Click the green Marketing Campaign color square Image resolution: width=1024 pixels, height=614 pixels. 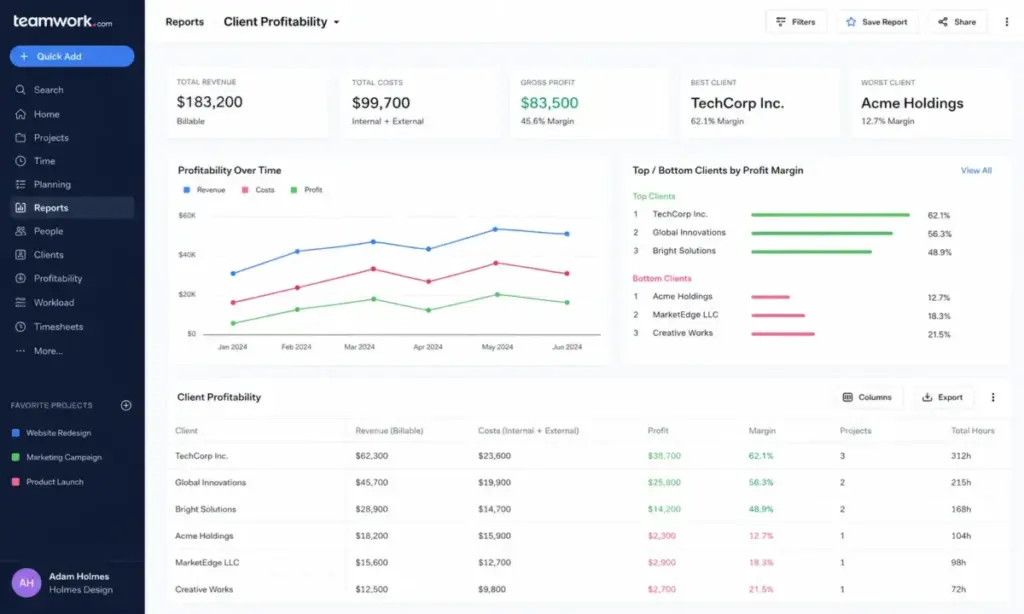click(16, 457)
